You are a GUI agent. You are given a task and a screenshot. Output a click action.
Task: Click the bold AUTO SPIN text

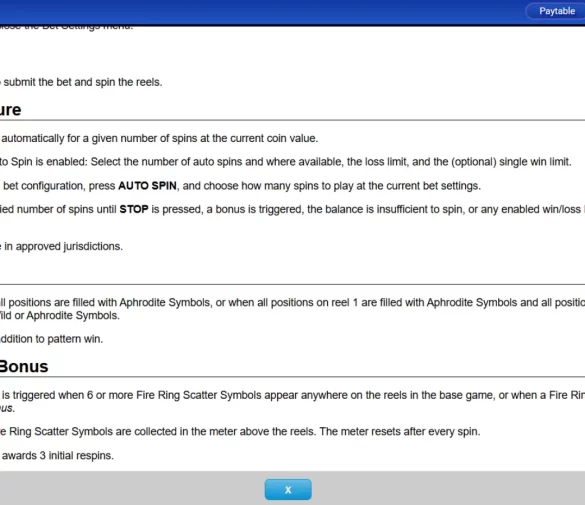pyautogui.click(x=147, y=186)
